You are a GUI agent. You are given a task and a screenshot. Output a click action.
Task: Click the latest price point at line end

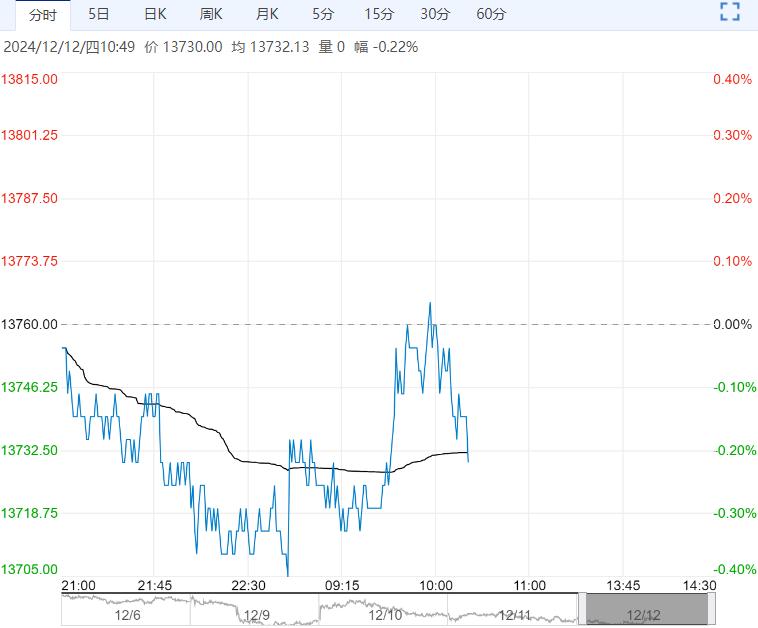[468, 460]
